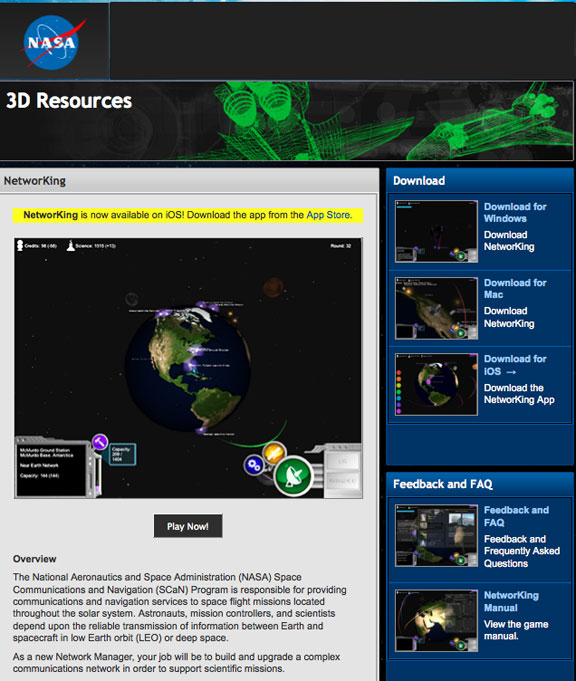Open the Feedback and FAQ link
This screenshot has width=576, height=681.
(516, 516)
